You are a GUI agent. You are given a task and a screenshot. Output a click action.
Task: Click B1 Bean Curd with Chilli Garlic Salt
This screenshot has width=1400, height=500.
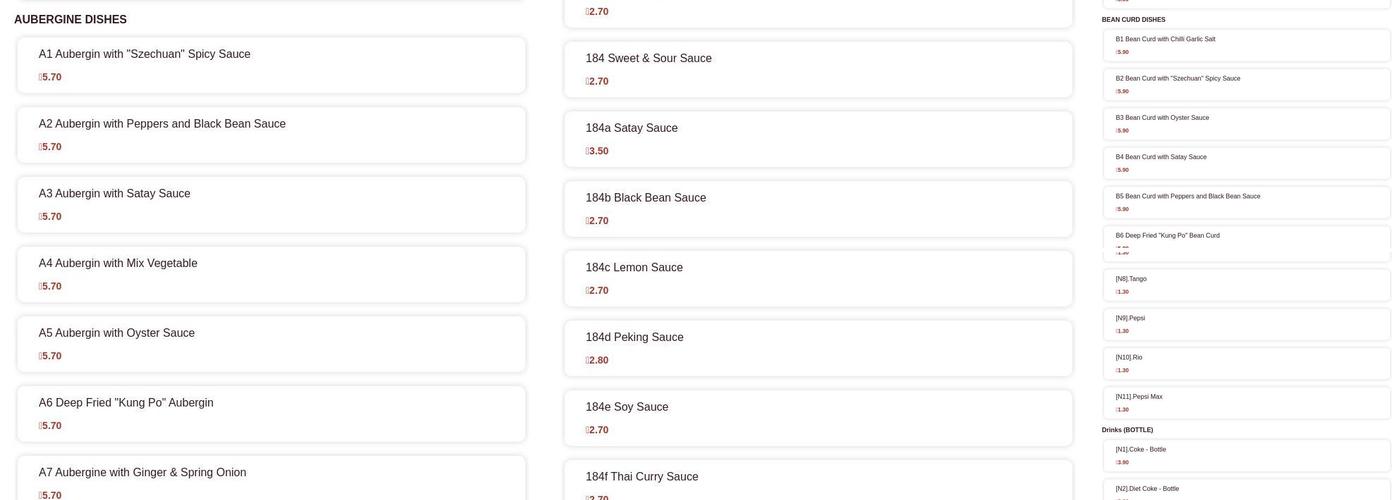tap(1246, 45)
